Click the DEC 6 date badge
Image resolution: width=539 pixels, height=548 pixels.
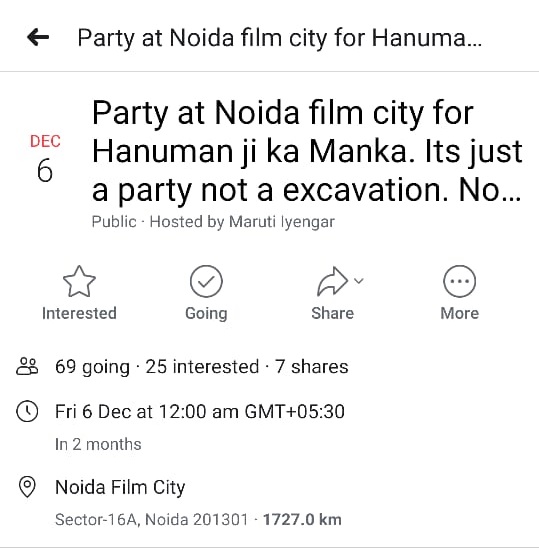click(x=45, y=158)
